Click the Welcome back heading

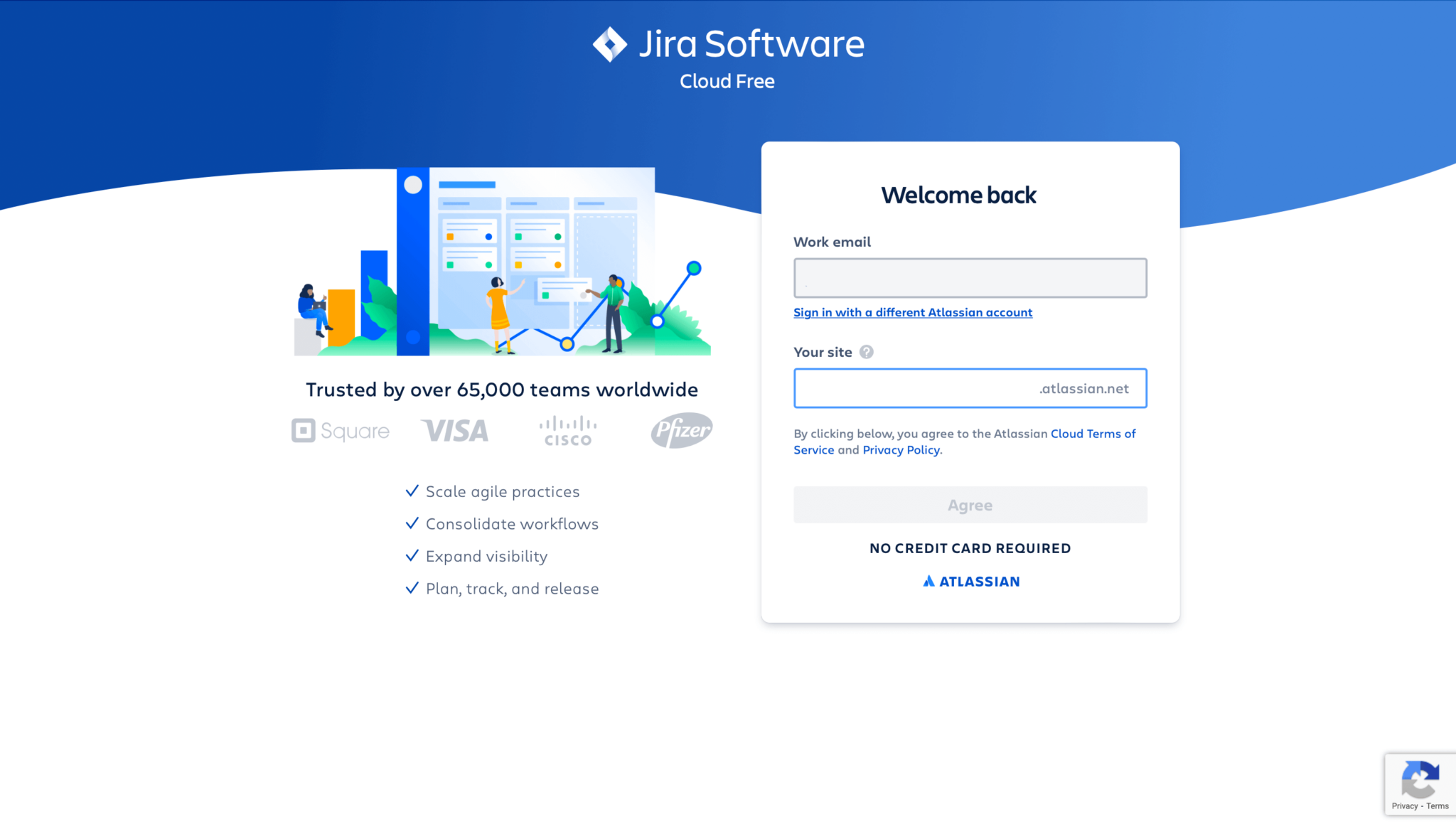coord(958,195)
